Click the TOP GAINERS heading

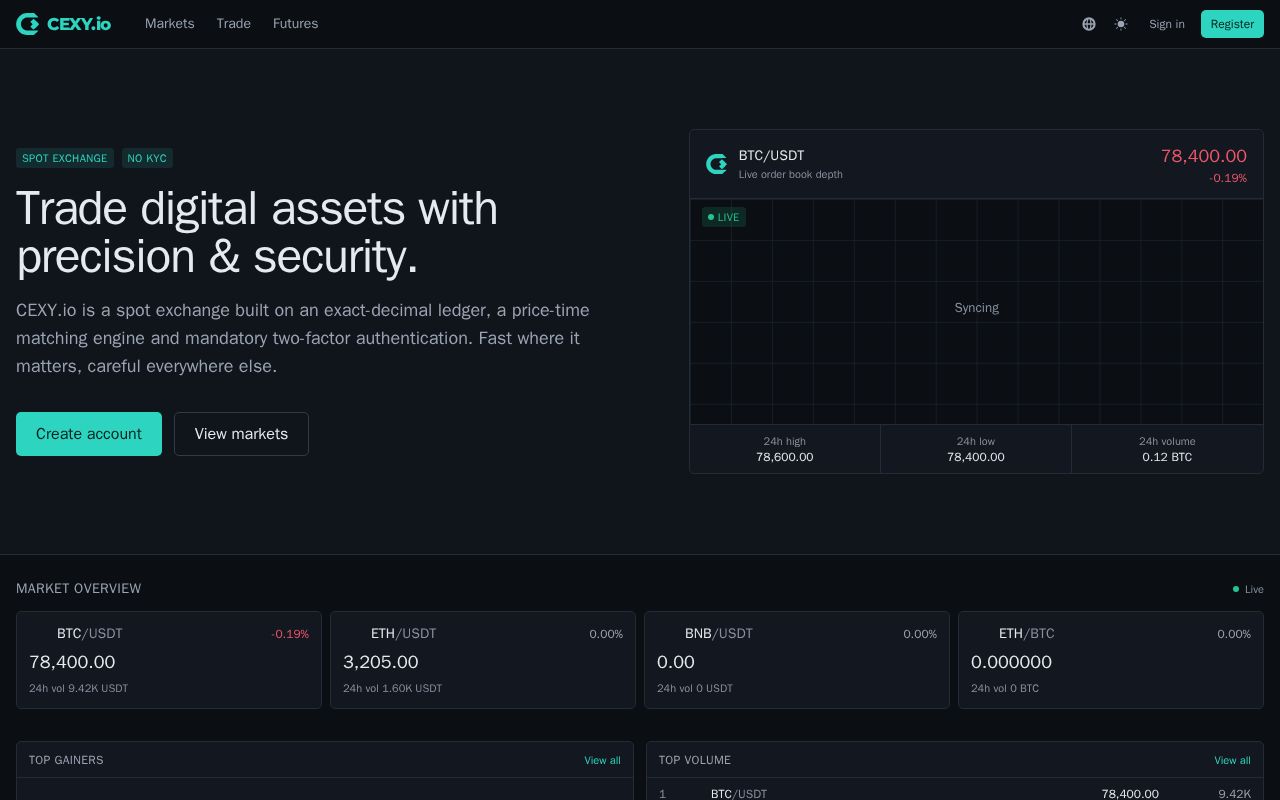tap(66, 761)
